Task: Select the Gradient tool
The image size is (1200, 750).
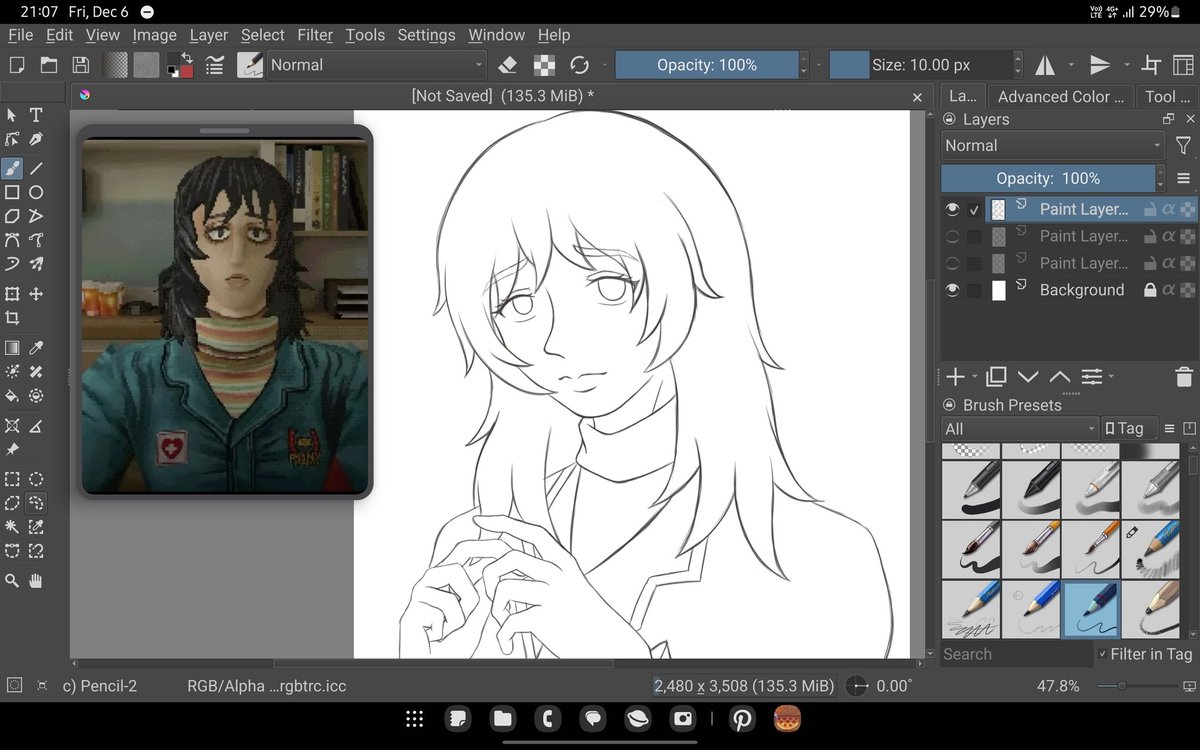Action: point(12,348)
